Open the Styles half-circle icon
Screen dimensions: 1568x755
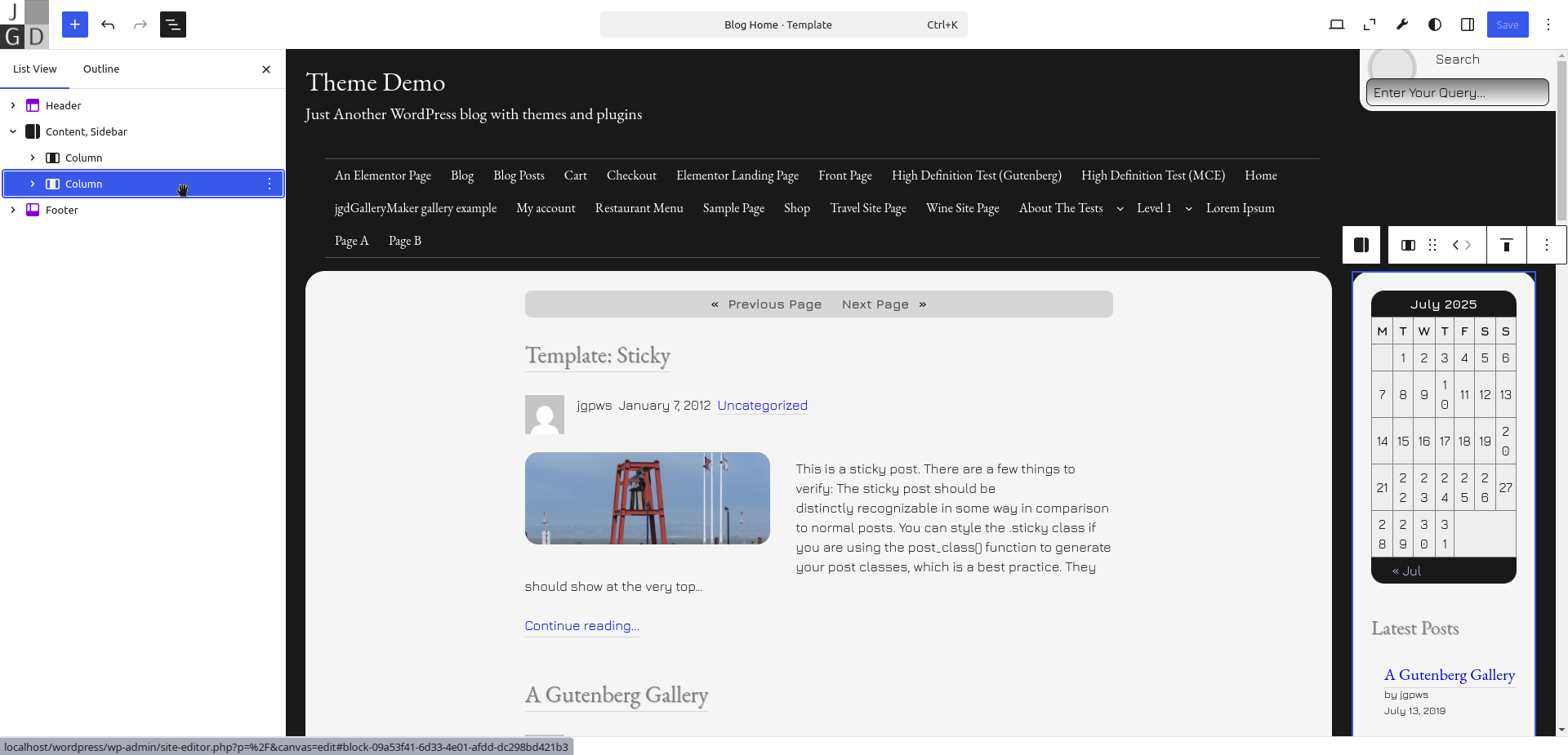[x=1435, y=24]
